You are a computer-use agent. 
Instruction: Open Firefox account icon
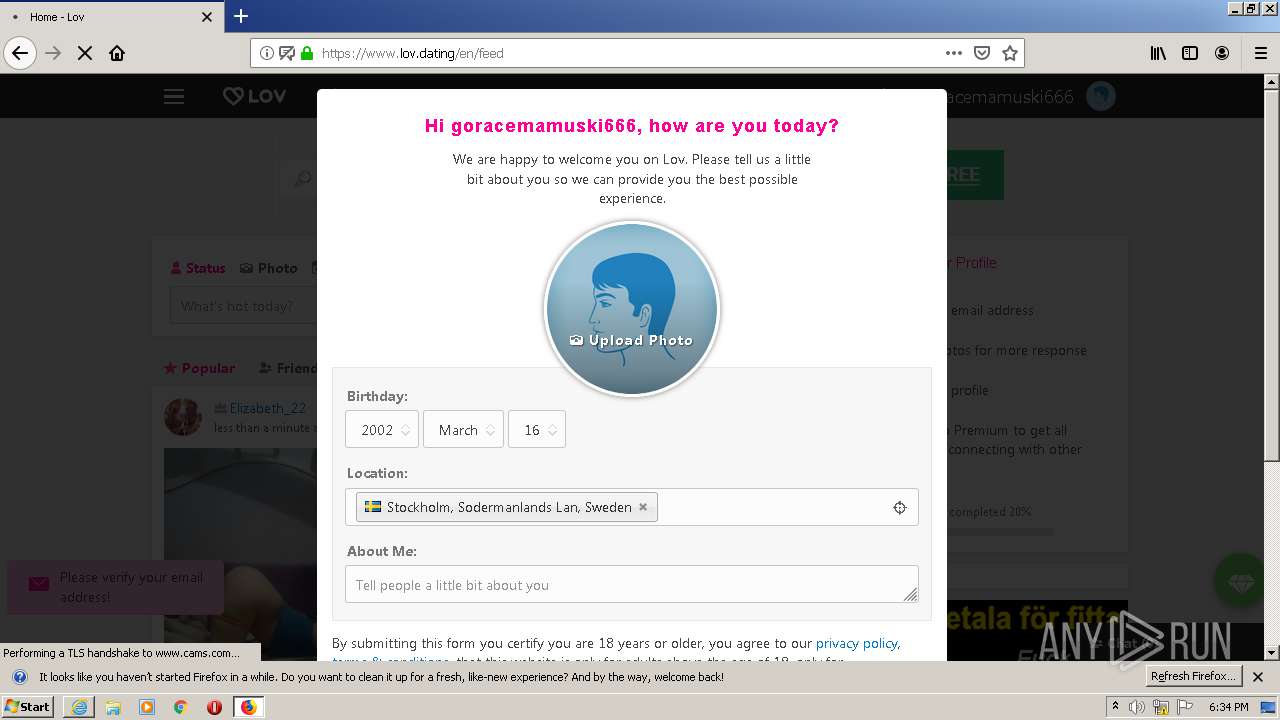pyautogui.click(x=1222, y=53)
